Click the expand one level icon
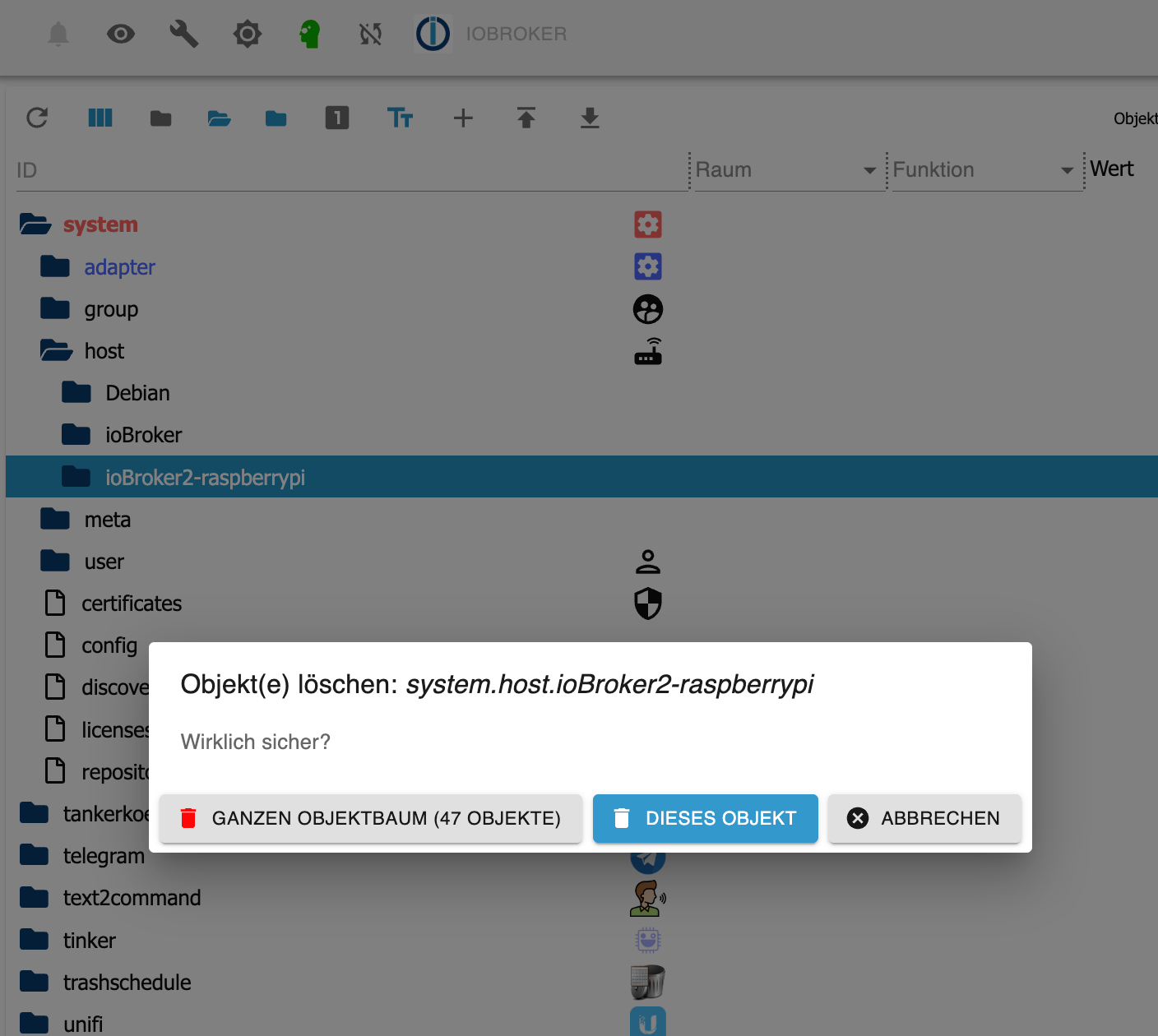The image size is (1158, 1036). (x=337, y=118)
